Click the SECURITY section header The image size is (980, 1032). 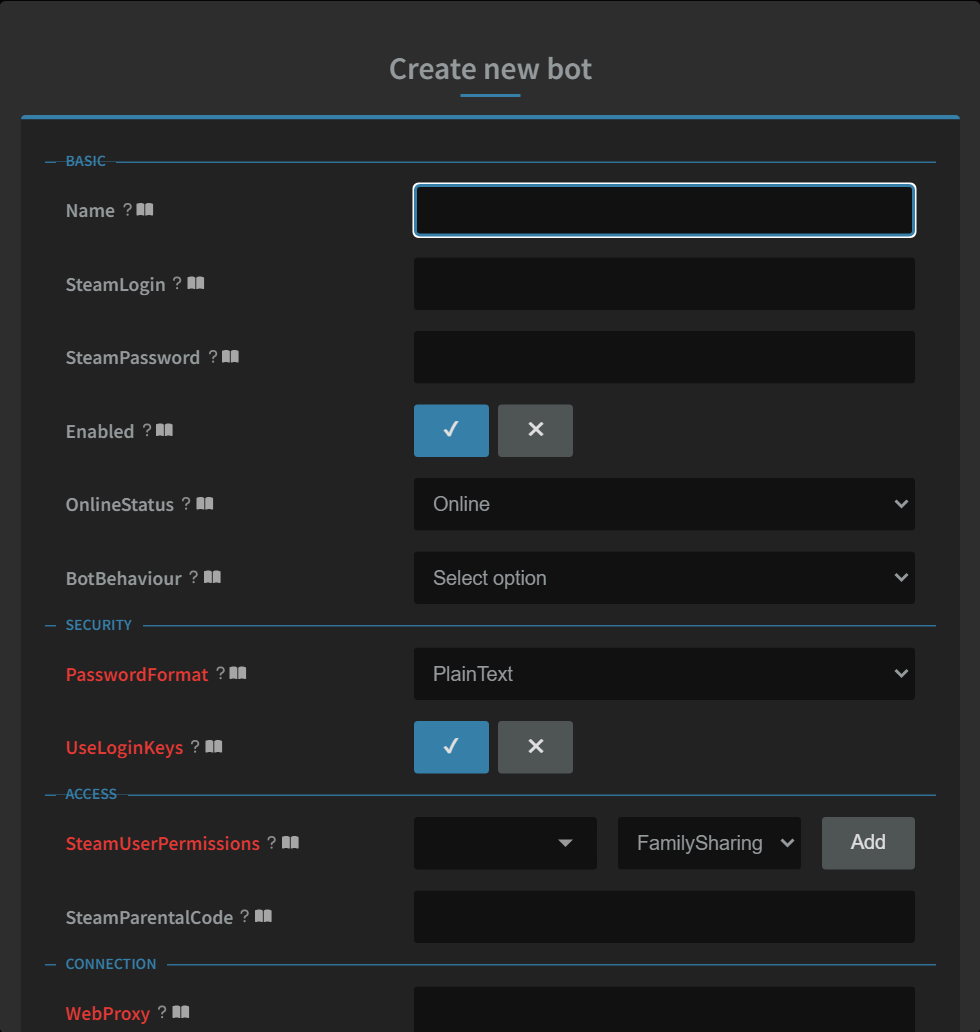click(99, 625)
